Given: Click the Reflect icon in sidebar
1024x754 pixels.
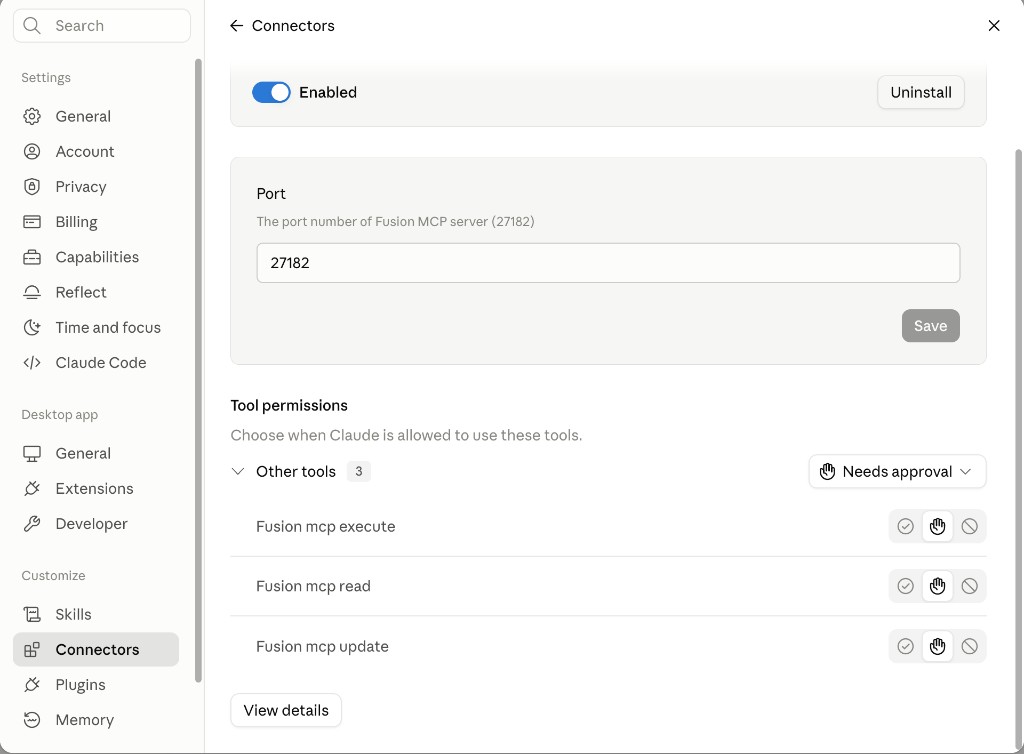Looking at the screenshot, I should (32, 292).
